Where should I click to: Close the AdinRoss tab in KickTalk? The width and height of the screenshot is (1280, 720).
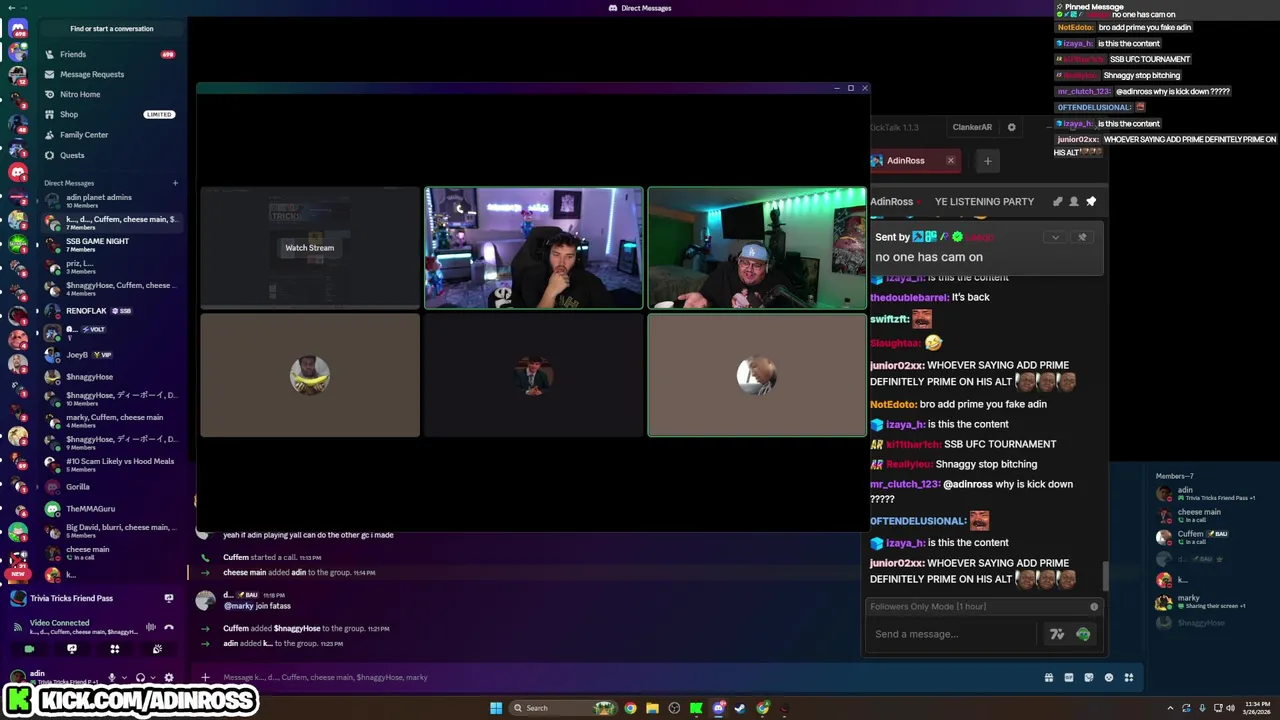tap(950, 160)
